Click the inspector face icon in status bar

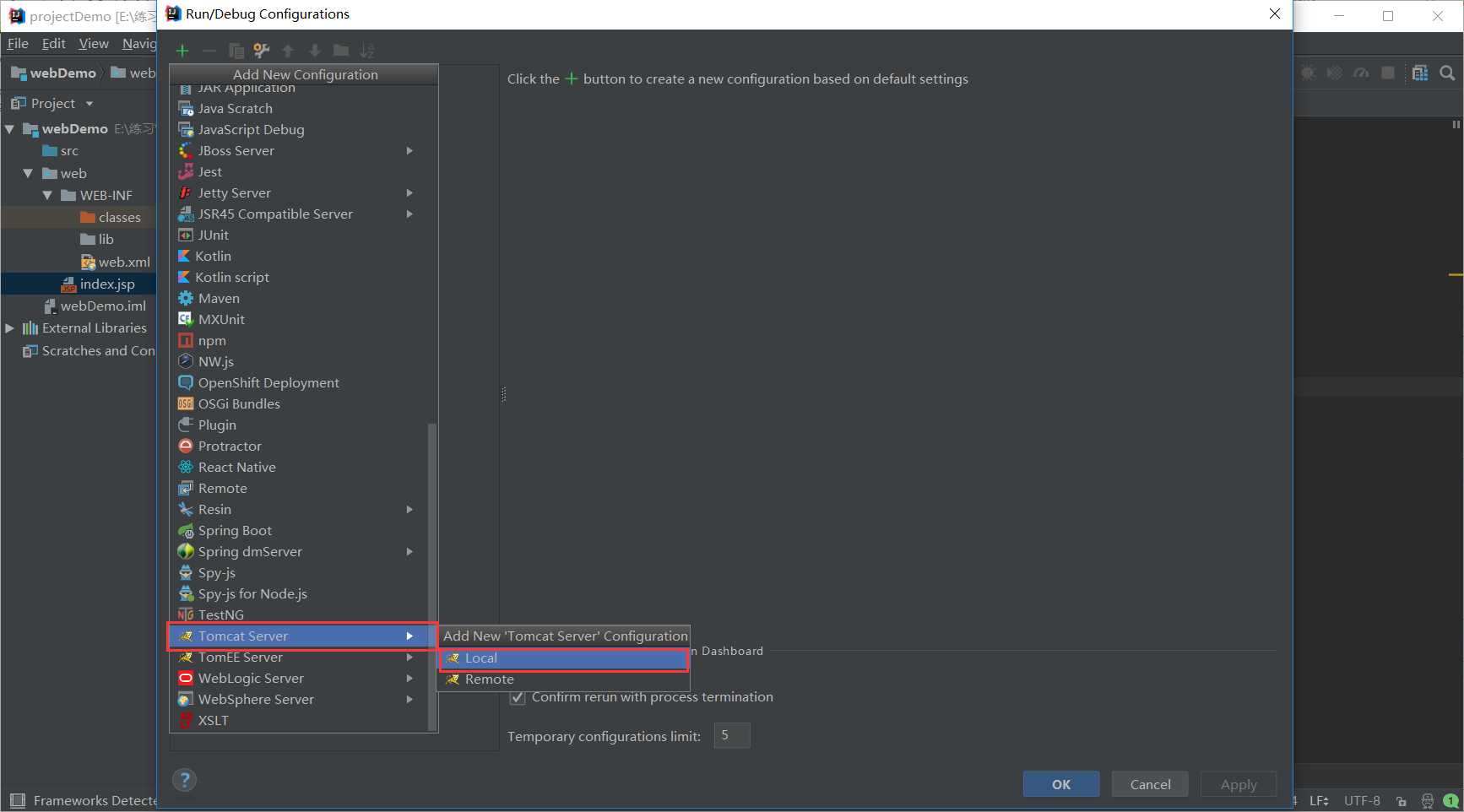(1427, 801)
